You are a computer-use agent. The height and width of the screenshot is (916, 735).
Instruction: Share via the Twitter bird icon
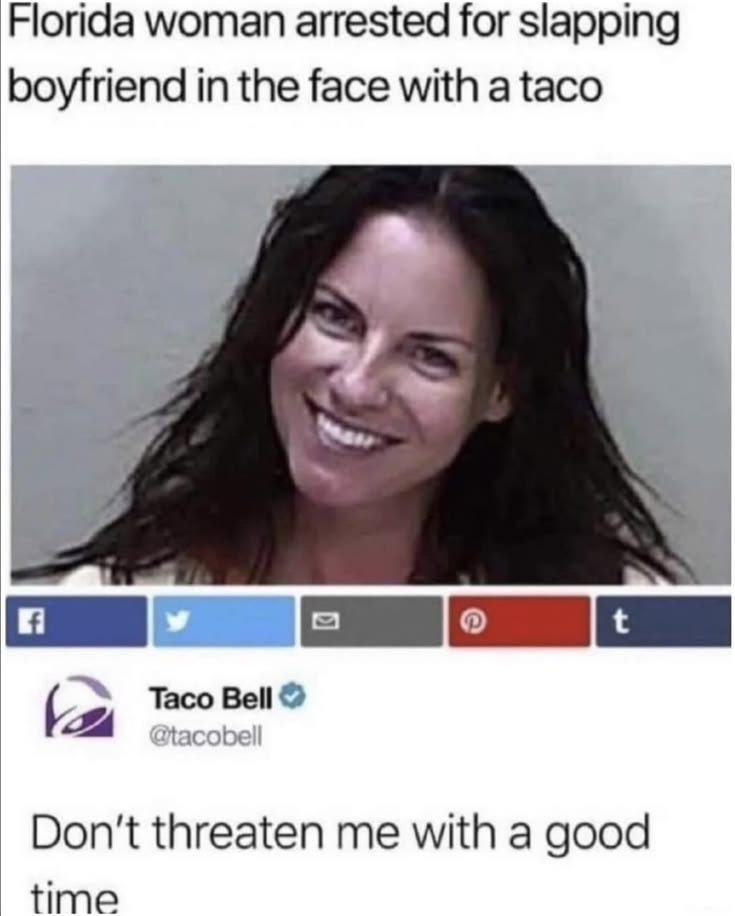coord(224,621)
